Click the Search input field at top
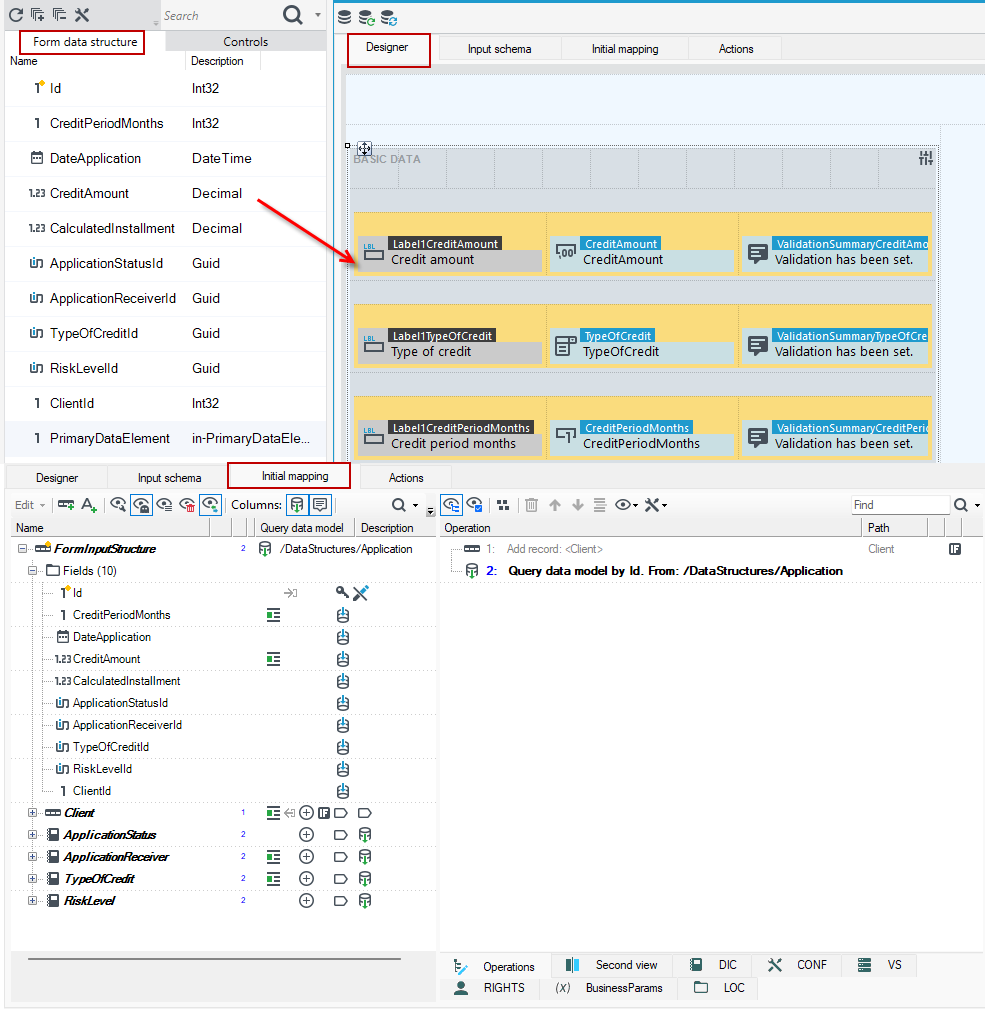This screenshot has width=985, height=1010. click(x=219, y=15)
